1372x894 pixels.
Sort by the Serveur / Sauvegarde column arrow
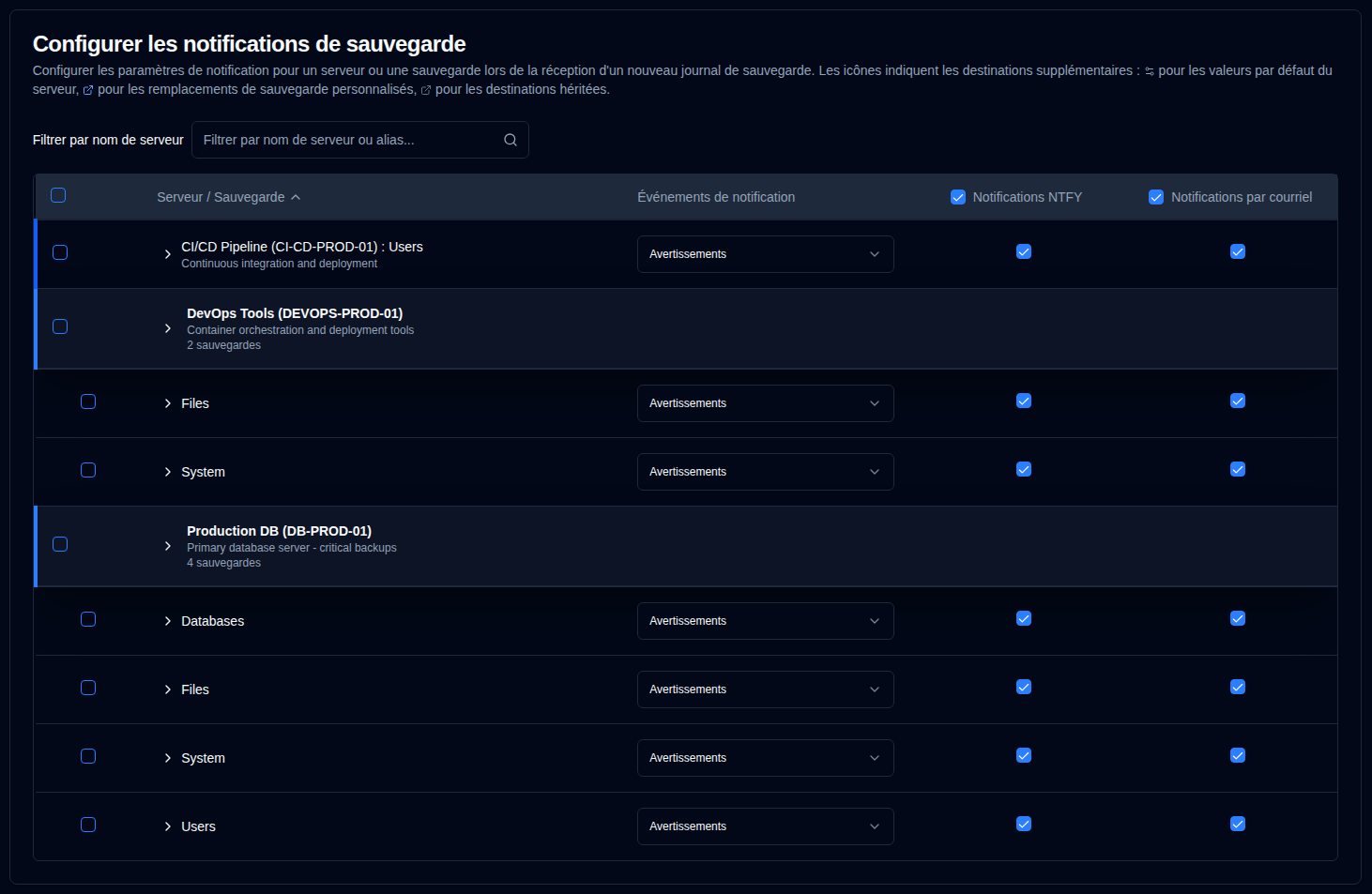296,197
